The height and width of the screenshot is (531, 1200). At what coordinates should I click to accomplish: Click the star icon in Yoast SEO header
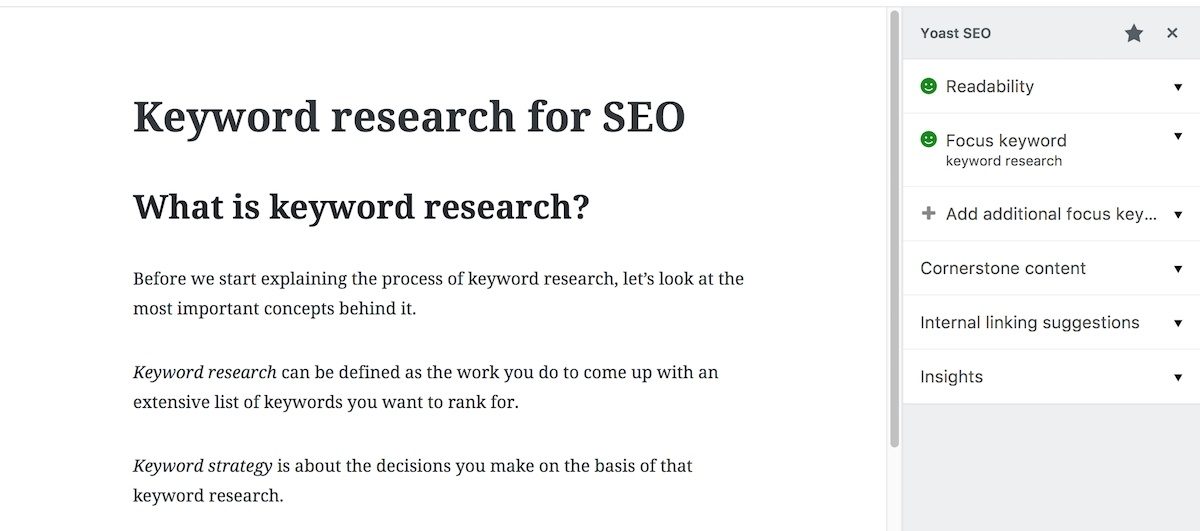click(x=1133, y=34)
